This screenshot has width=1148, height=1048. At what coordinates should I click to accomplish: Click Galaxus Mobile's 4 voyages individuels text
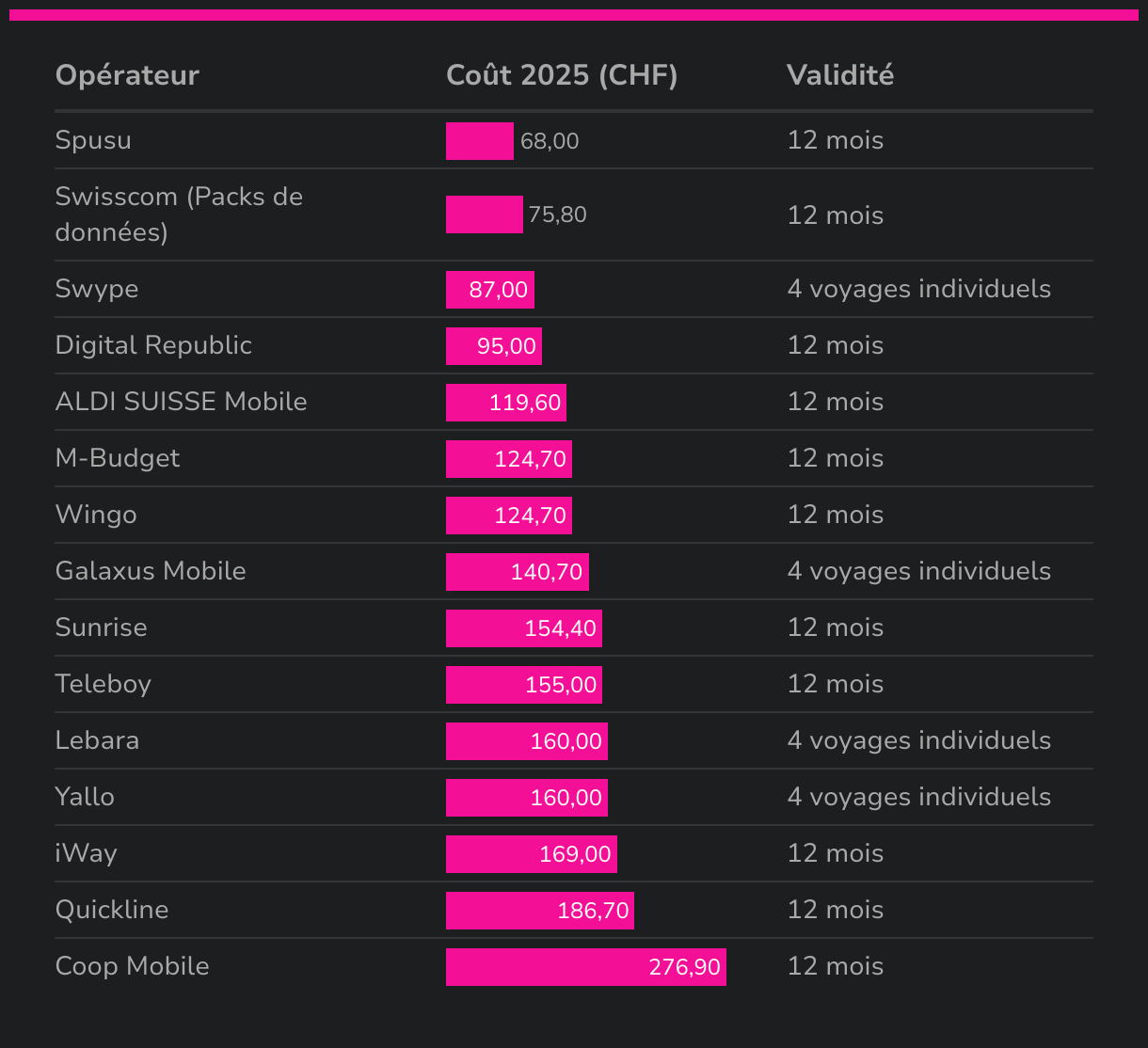[918, 571]
